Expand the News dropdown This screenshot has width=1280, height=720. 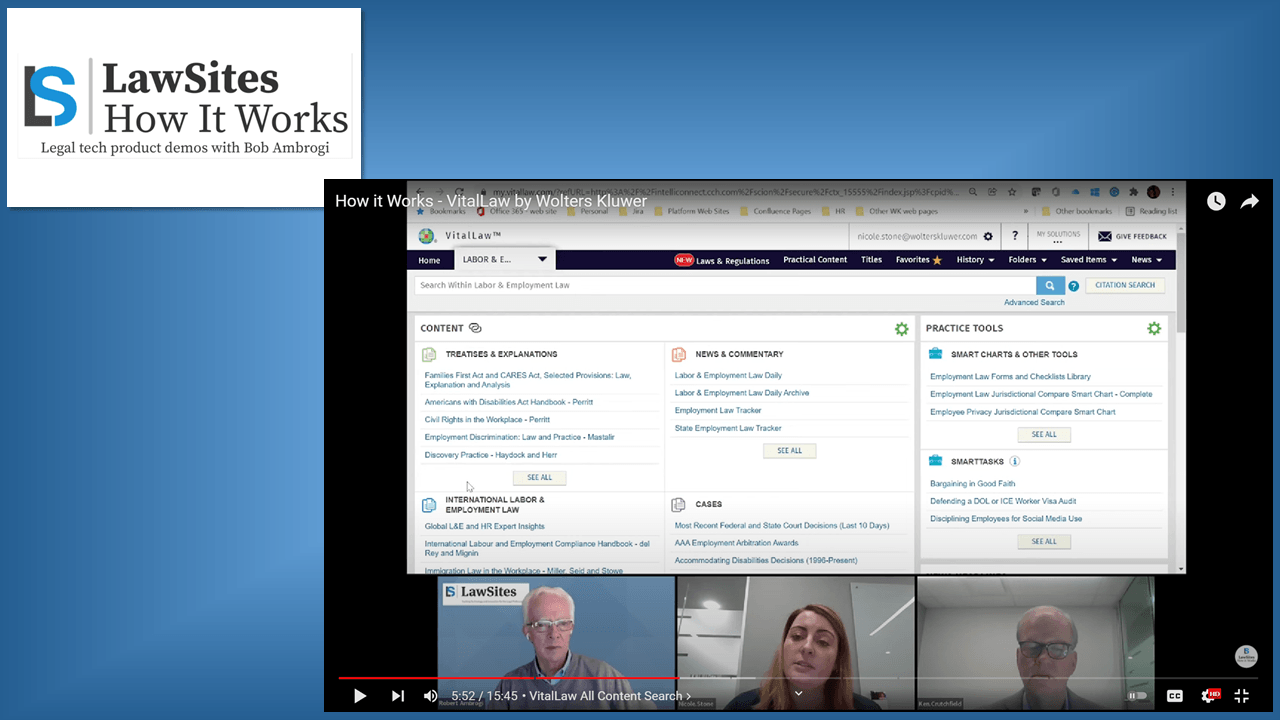1146,260
